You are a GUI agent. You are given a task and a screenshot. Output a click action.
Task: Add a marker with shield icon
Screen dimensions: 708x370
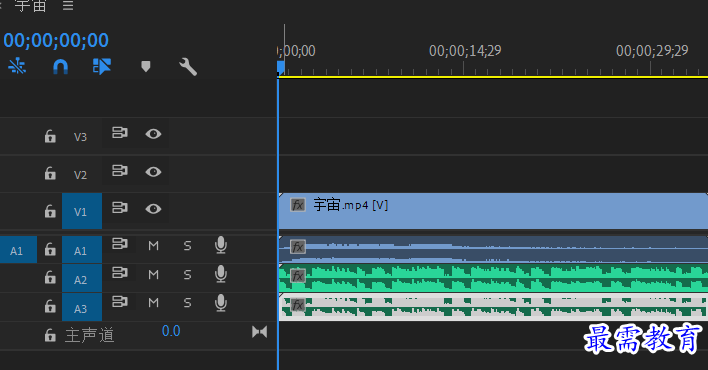tap(145, 67)
